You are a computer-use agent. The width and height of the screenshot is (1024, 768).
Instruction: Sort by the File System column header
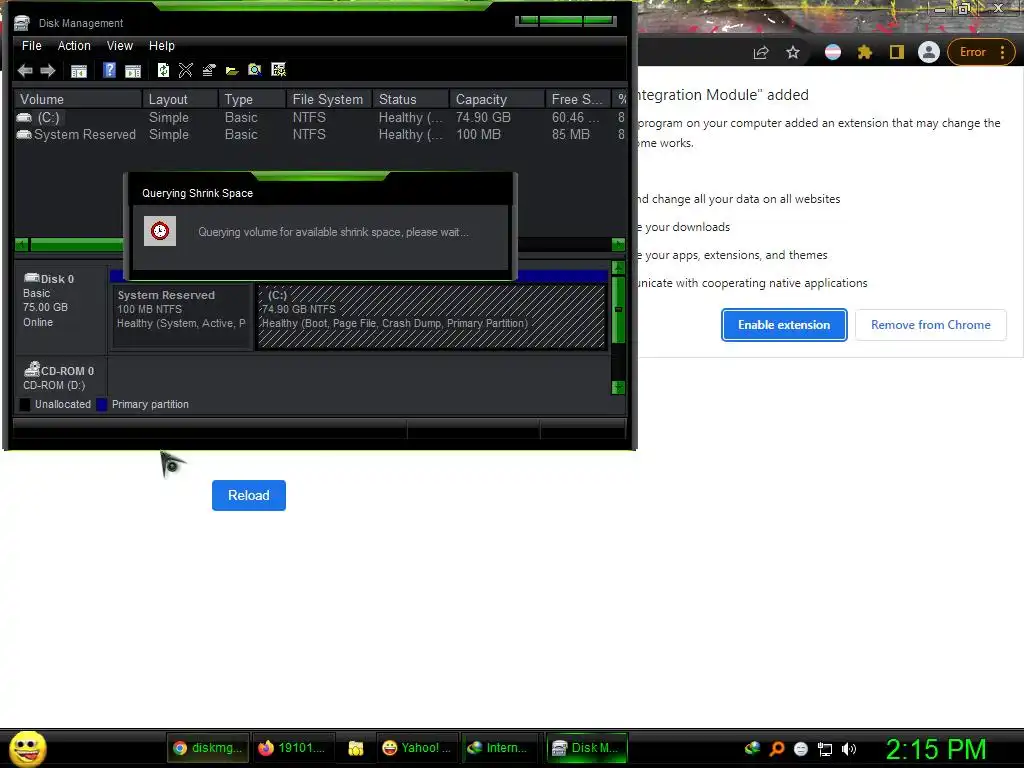click(329, 99)
